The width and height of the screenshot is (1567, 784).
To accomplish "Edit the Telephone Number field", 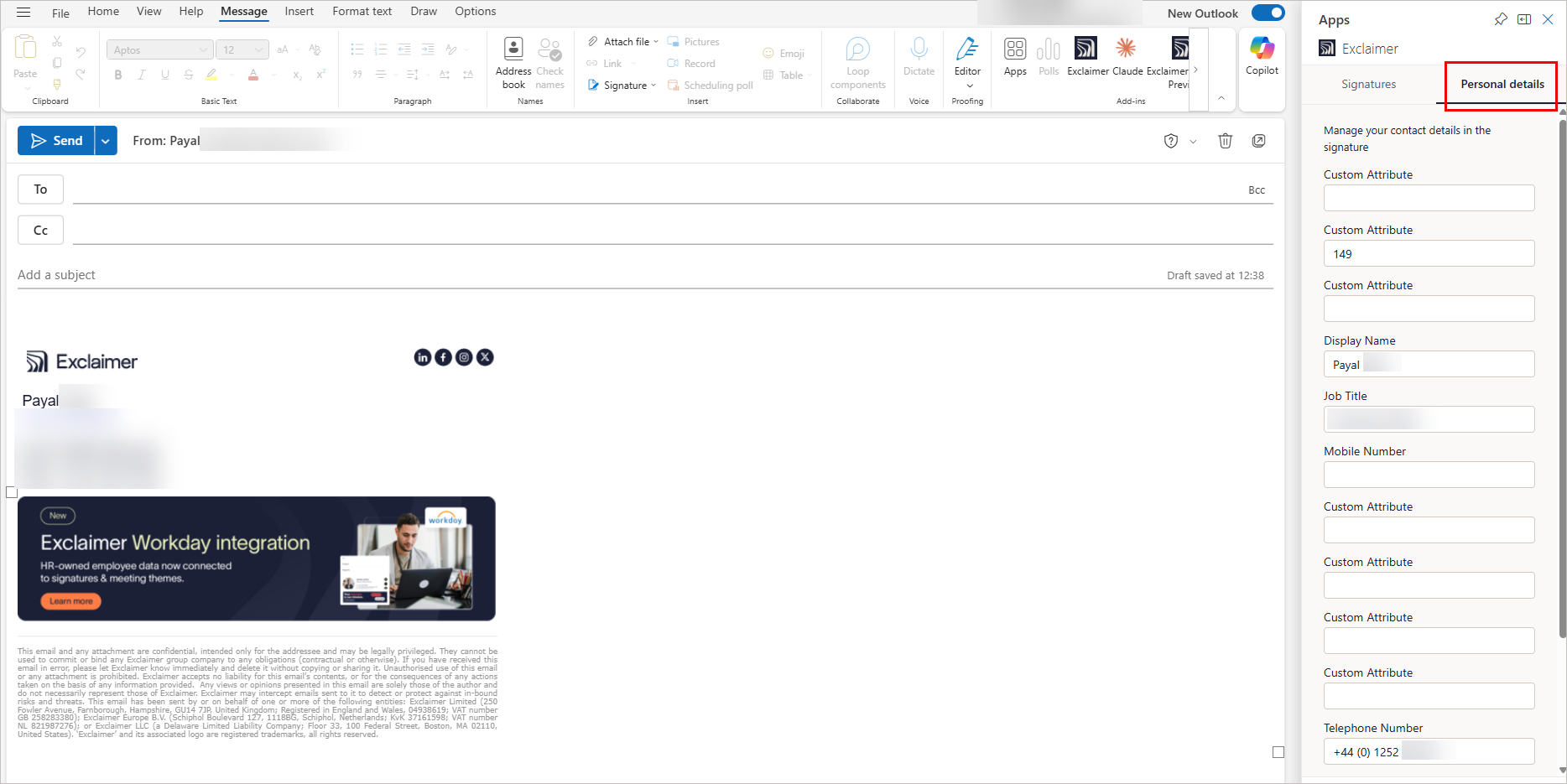I will [1429, 752].
